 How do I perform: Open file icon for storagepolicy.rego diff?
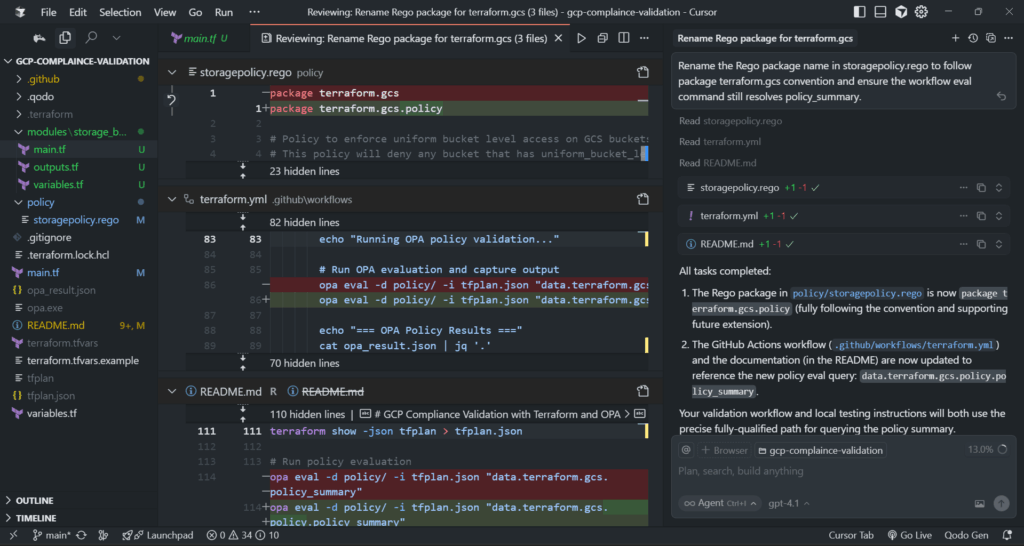643,72
